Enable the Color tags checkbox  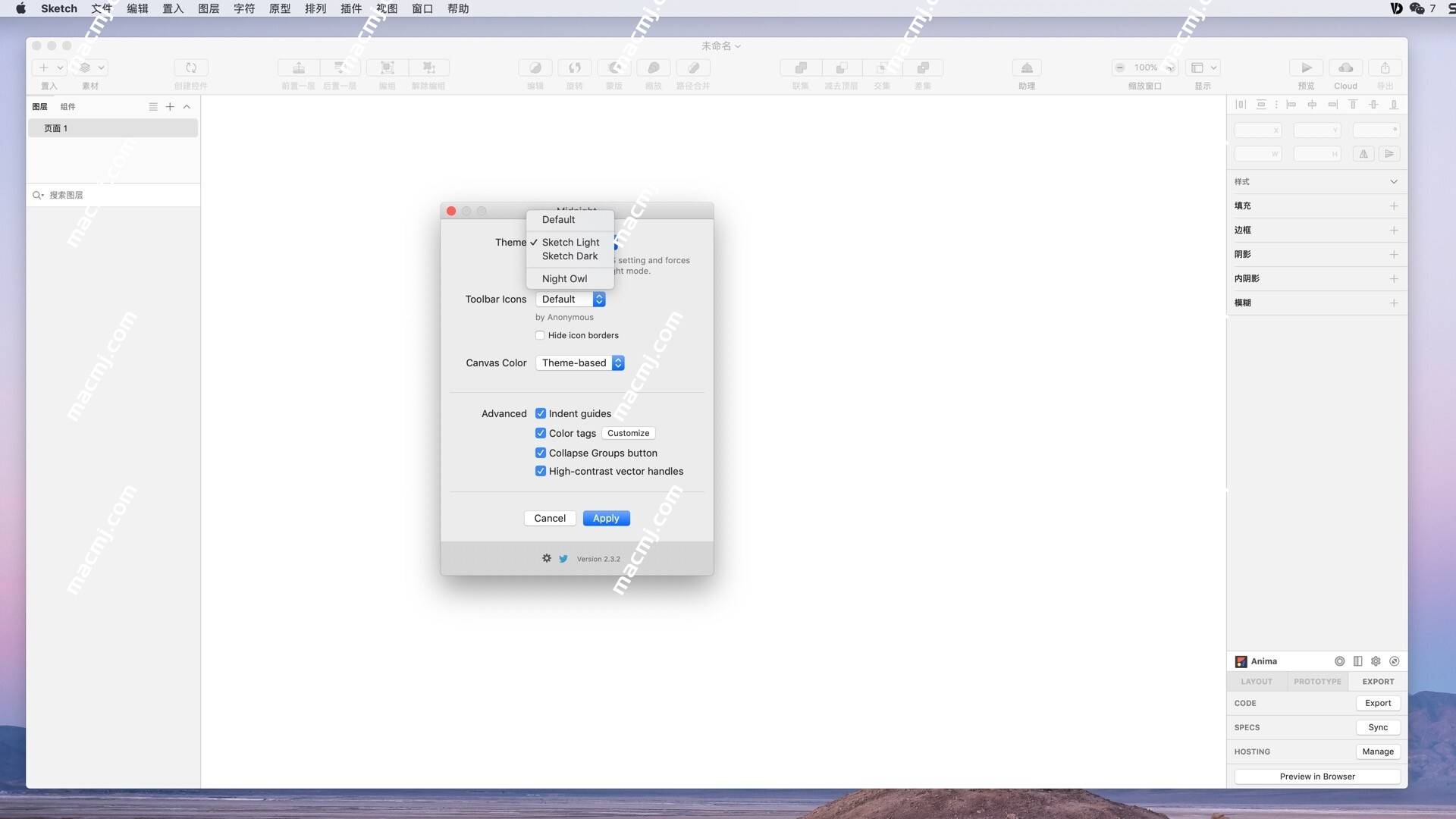540,432
